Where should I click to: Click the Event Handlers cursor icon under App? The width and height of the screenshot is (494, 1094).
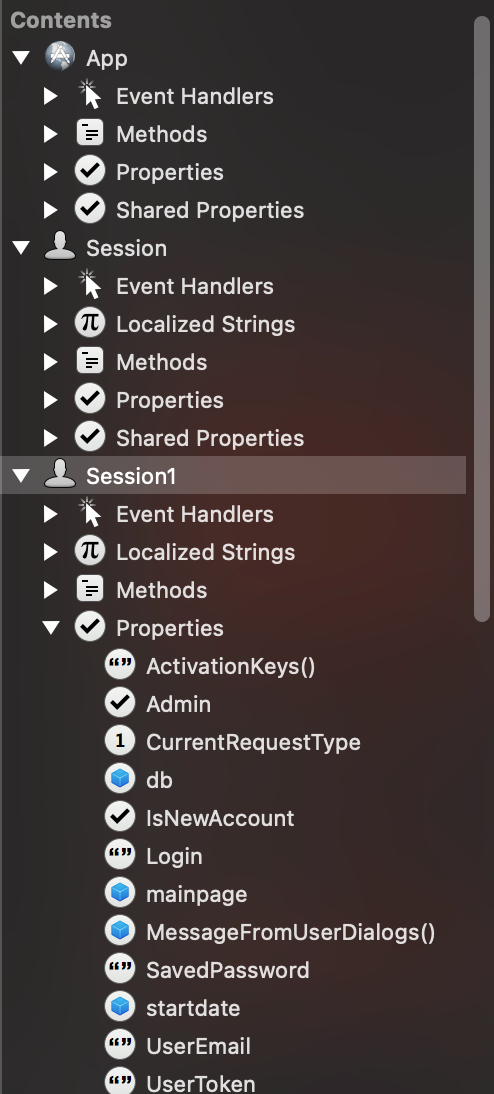tap(89, 95)
